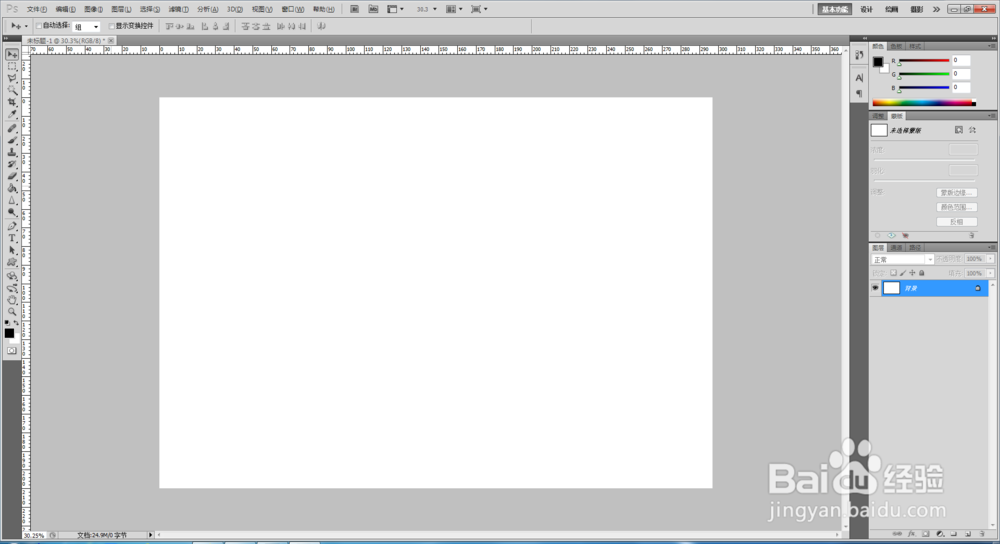This screenshot has height=544, width=1000.
Task: Select the 3D Object Rotate tool
Action: (x=12, y=276)
